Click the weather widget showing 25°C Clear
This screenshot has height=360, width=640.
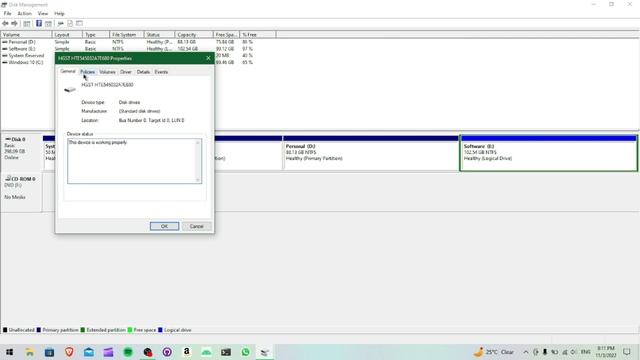pos(494,352)
